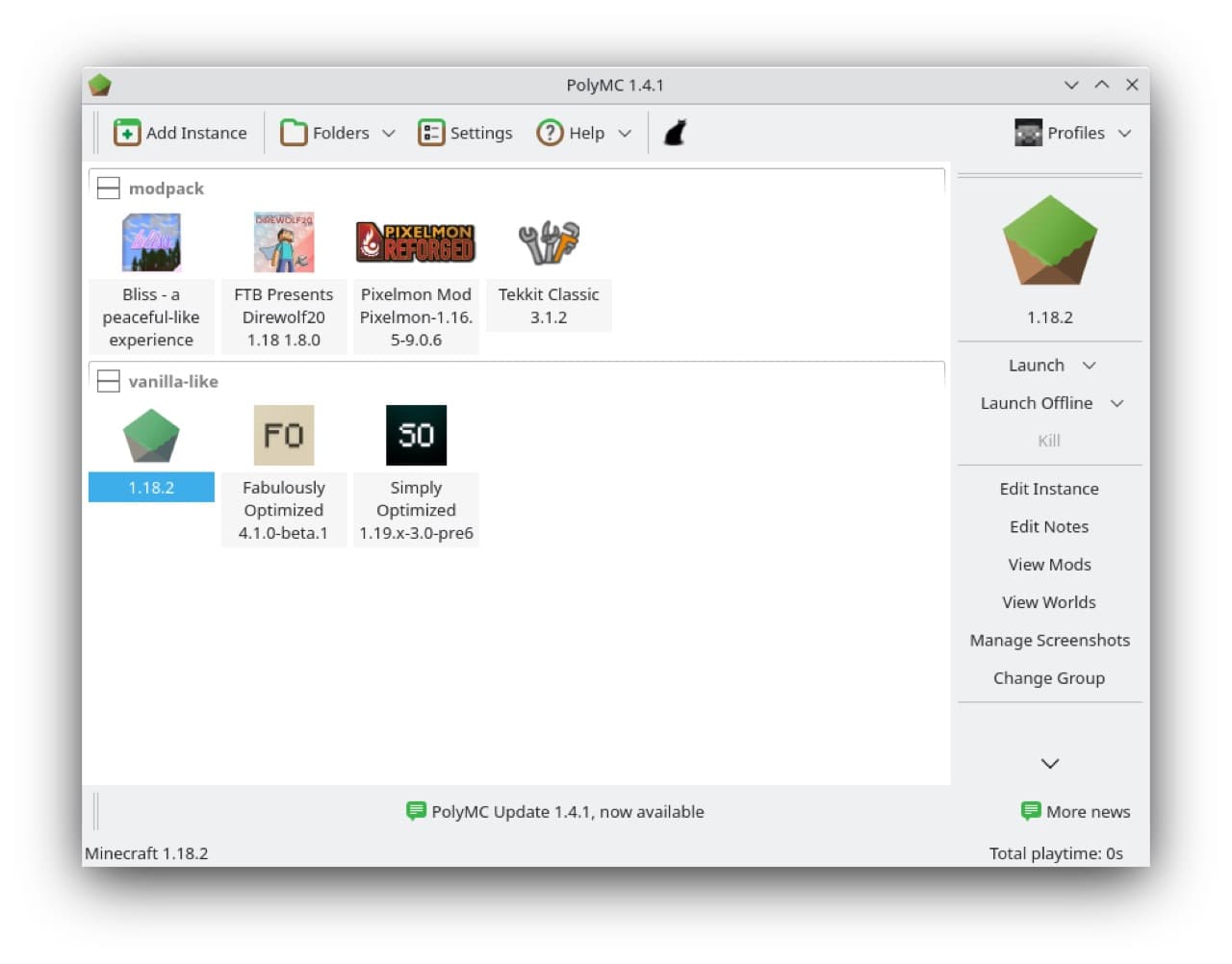This screenshot has width=1232, height=964.
Task: Click the Tekkit Classic 3.1.2 label
Action: (x=549, y=306)
